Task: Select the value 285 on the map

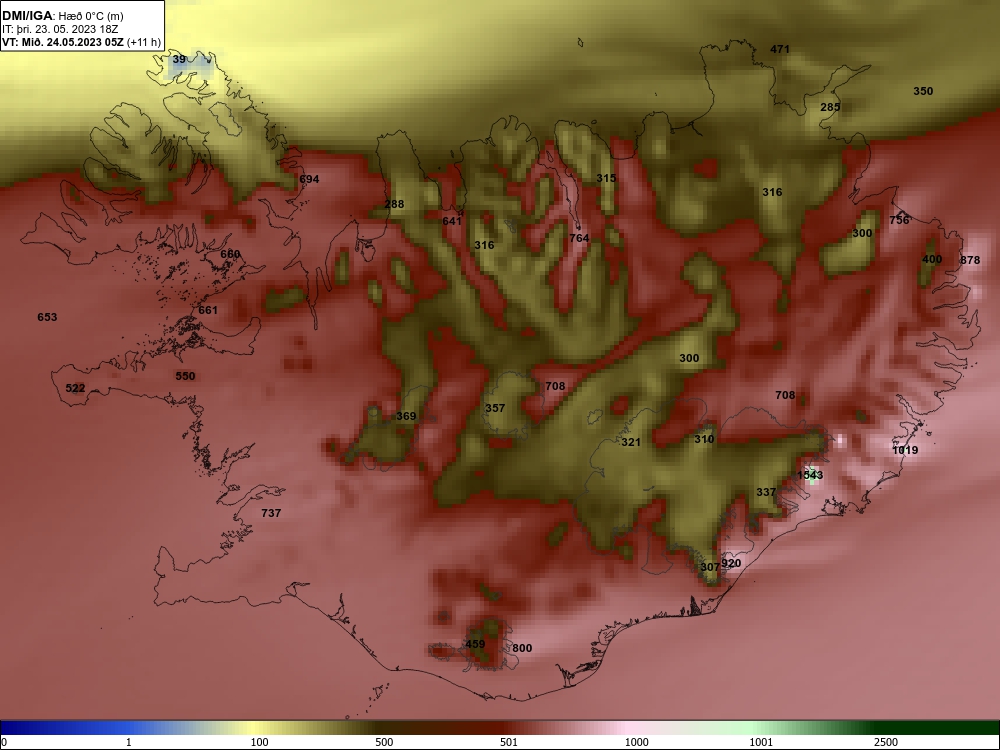Action: [830, 107]
